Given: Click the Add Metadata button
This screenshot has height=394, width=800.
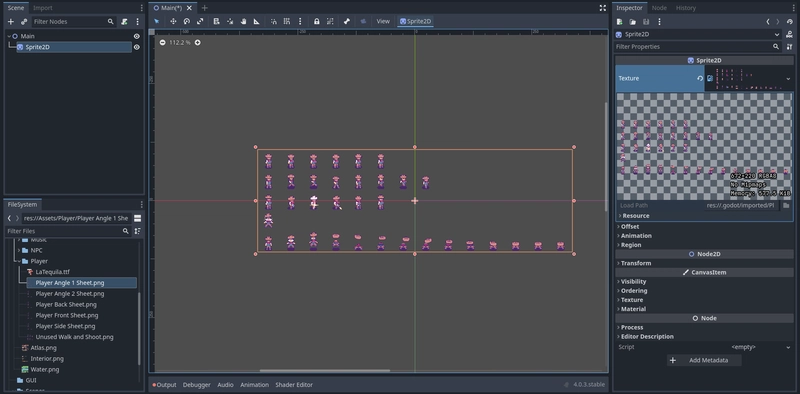Looking at the screenshot, I should pos(704,360).
